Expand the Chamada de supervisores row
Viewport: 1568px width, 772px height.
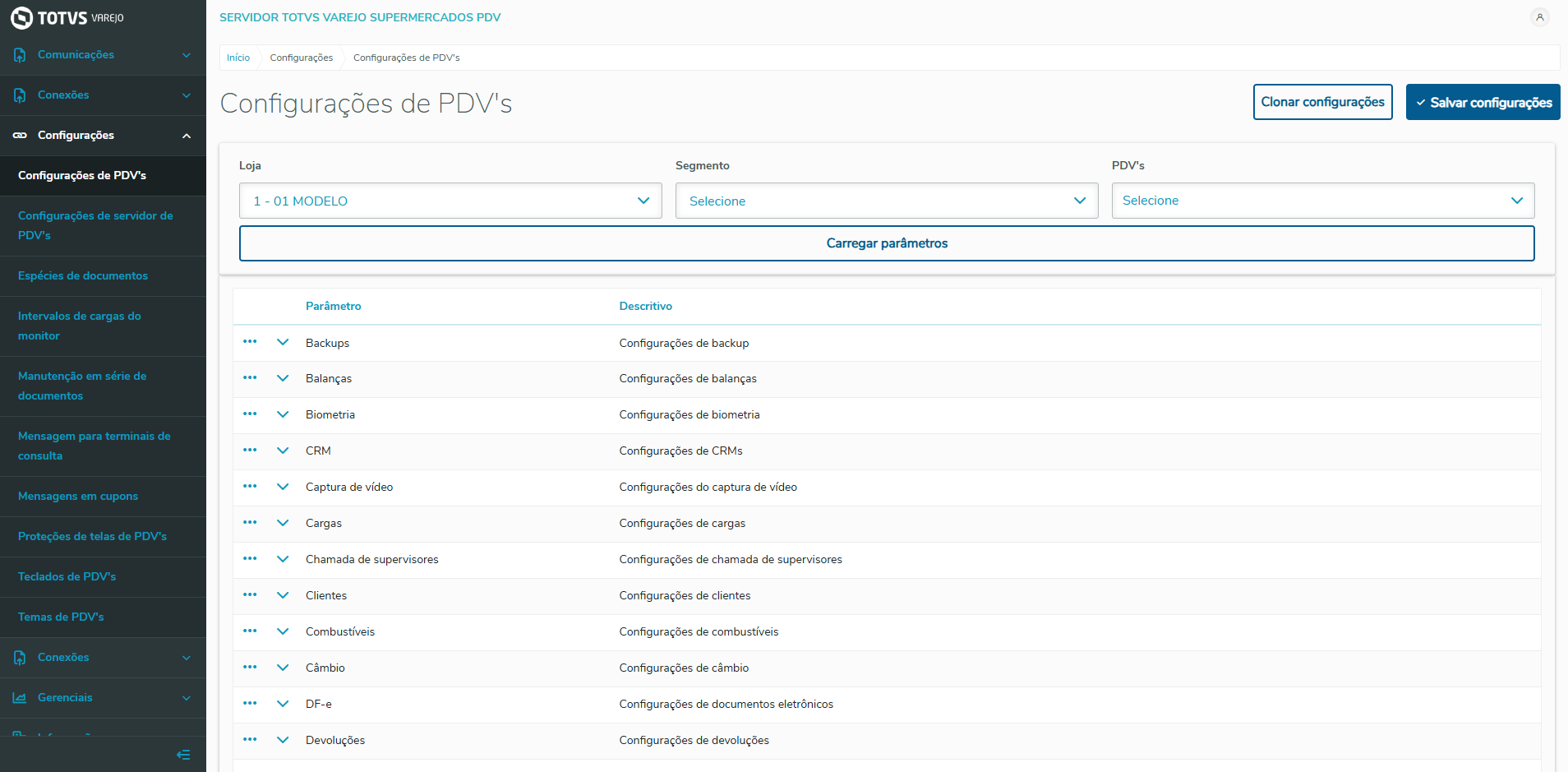coord(283,559)
